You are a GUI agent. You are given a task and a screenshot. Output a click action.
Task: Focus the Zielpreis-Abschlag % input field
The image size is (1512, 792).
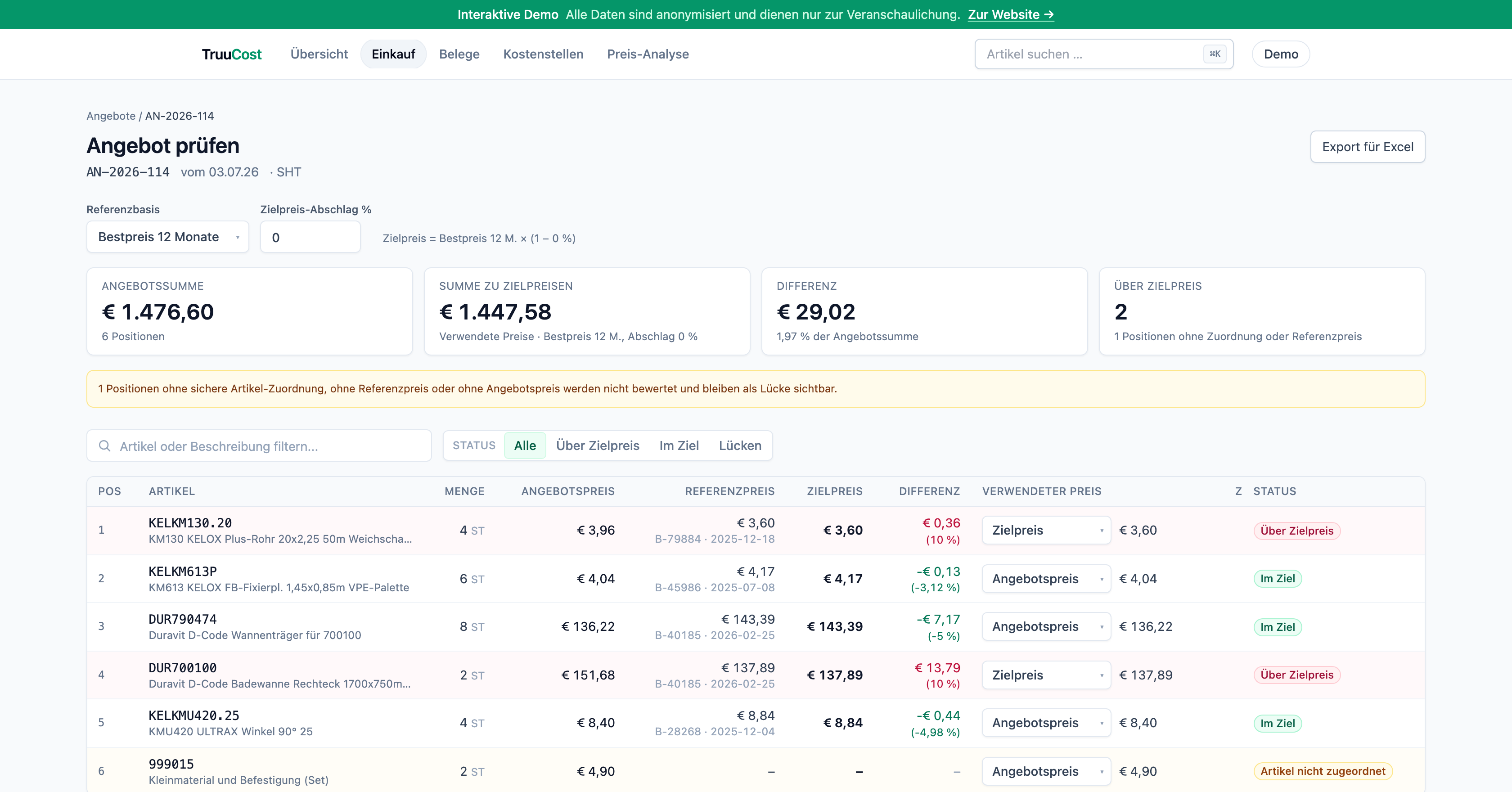[x=310, y=237]
